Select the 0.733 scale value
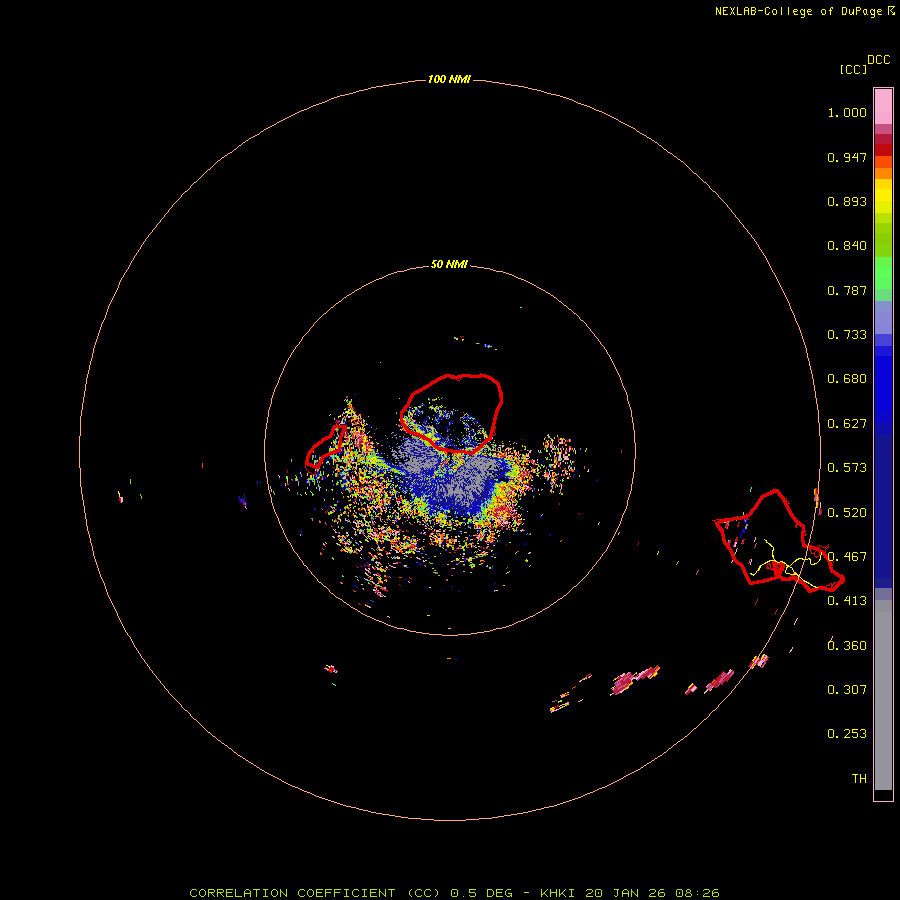Screen dimensions: 900x900 point(847,335)
